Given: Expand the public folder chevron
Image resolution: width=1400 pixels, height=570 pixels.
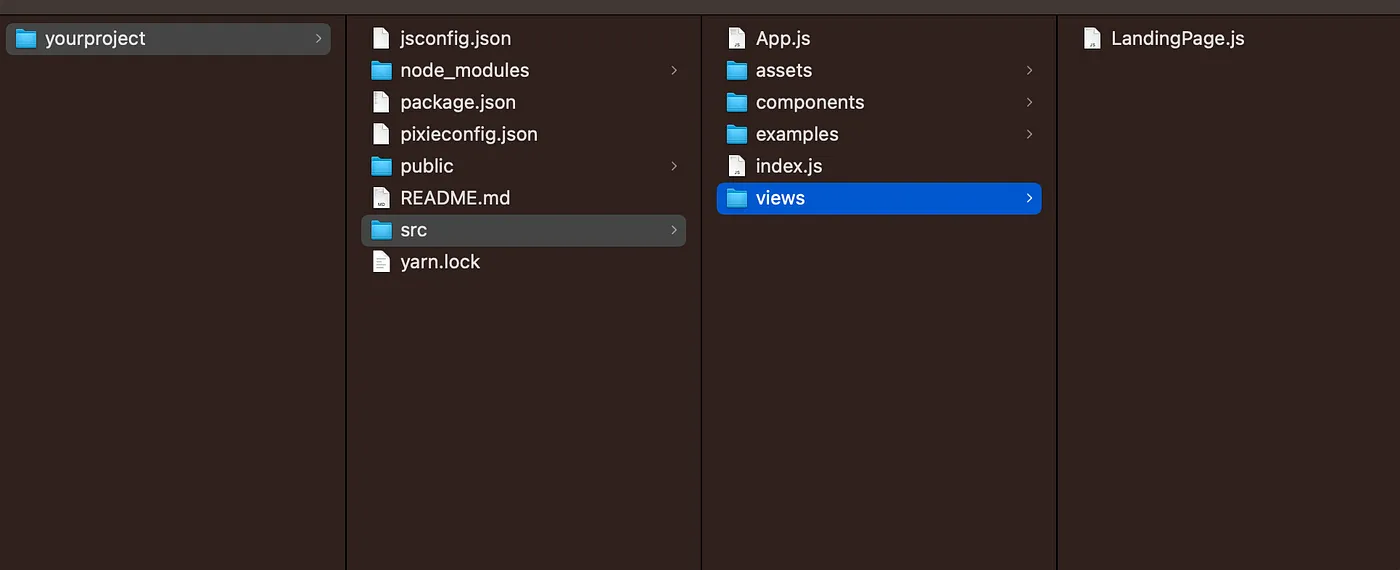Looking at the screenshot, I should (674, 166).
